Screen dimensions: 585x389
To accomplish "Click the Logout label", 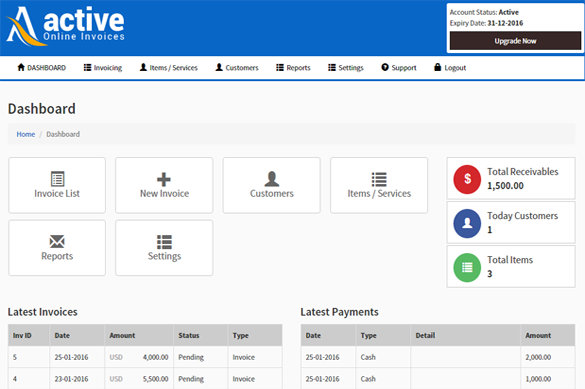I will coord(455,68).
